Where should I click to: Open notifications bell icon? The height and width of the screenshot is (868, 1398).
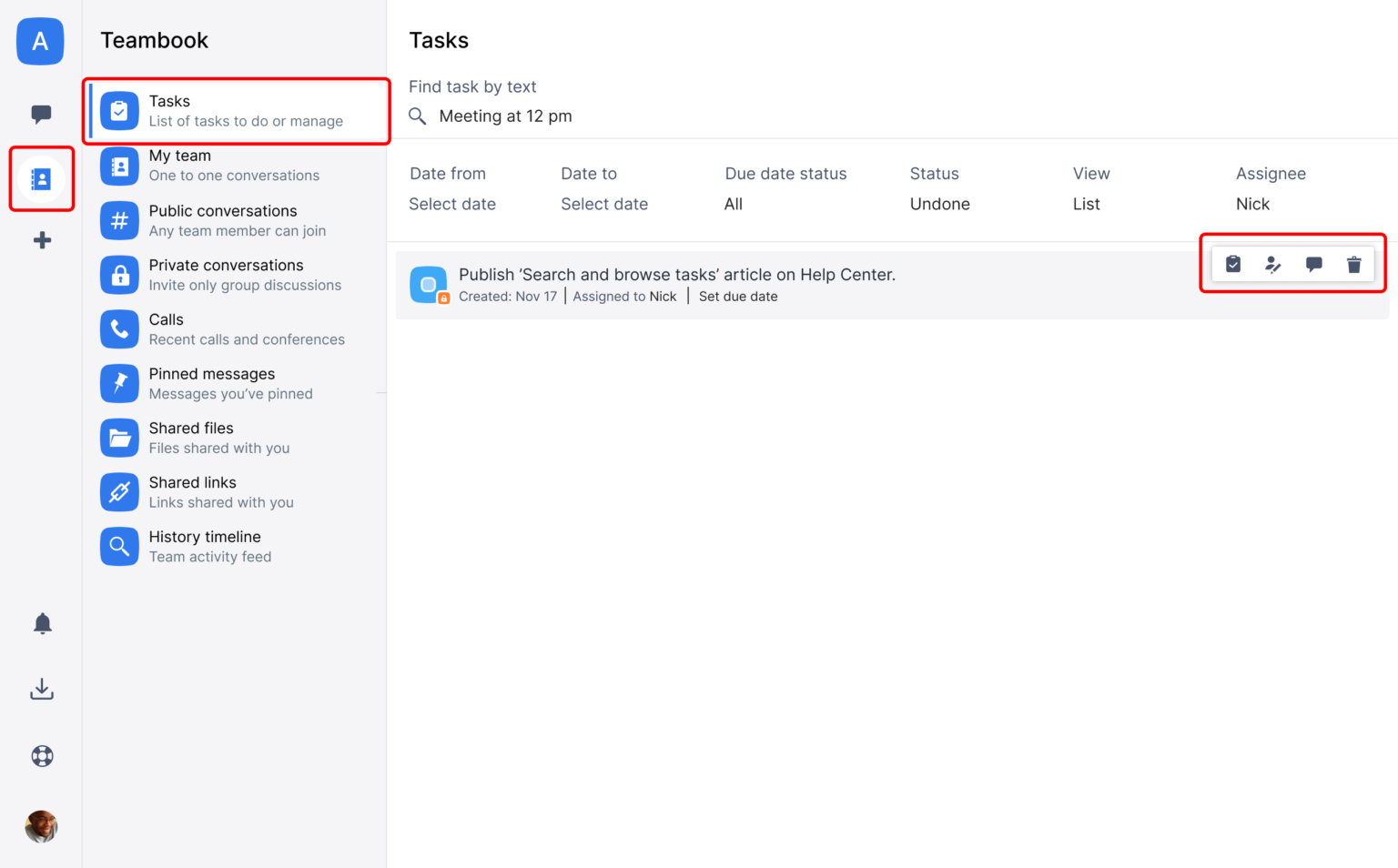pyautogui.click(x=42, y=623)
